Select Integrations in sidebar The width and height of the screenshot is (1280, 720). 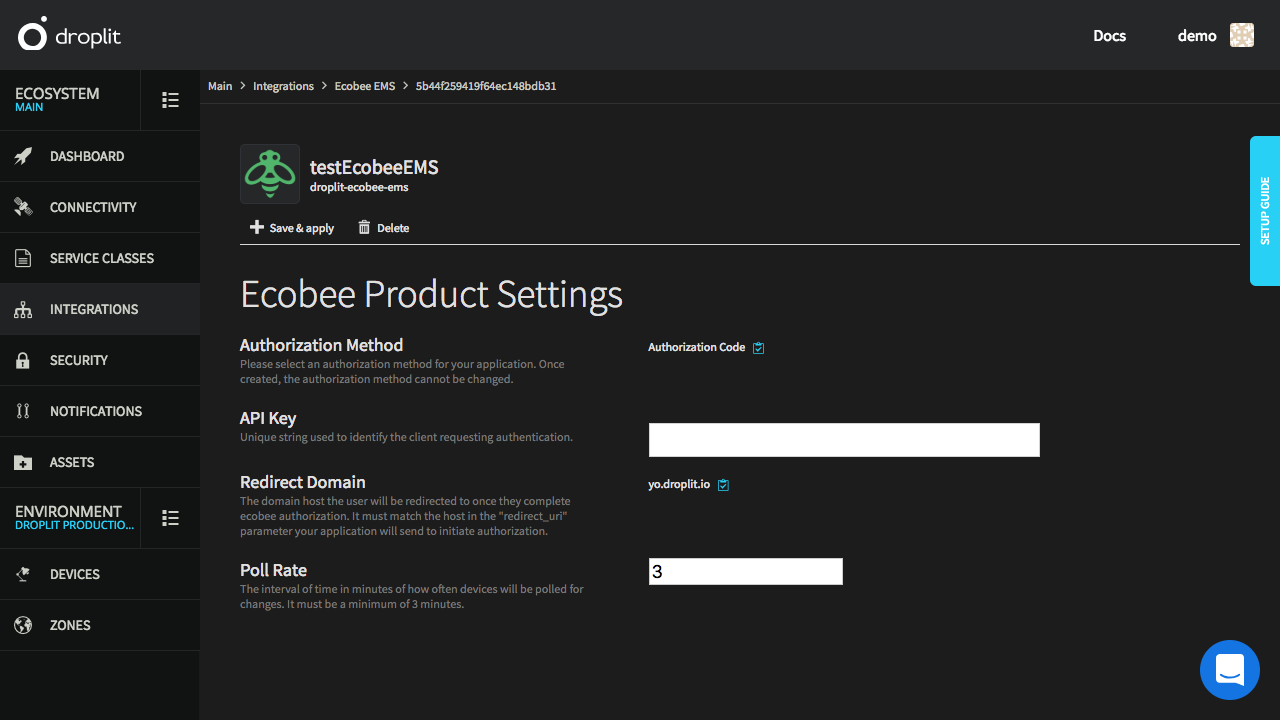pos(100,309)
